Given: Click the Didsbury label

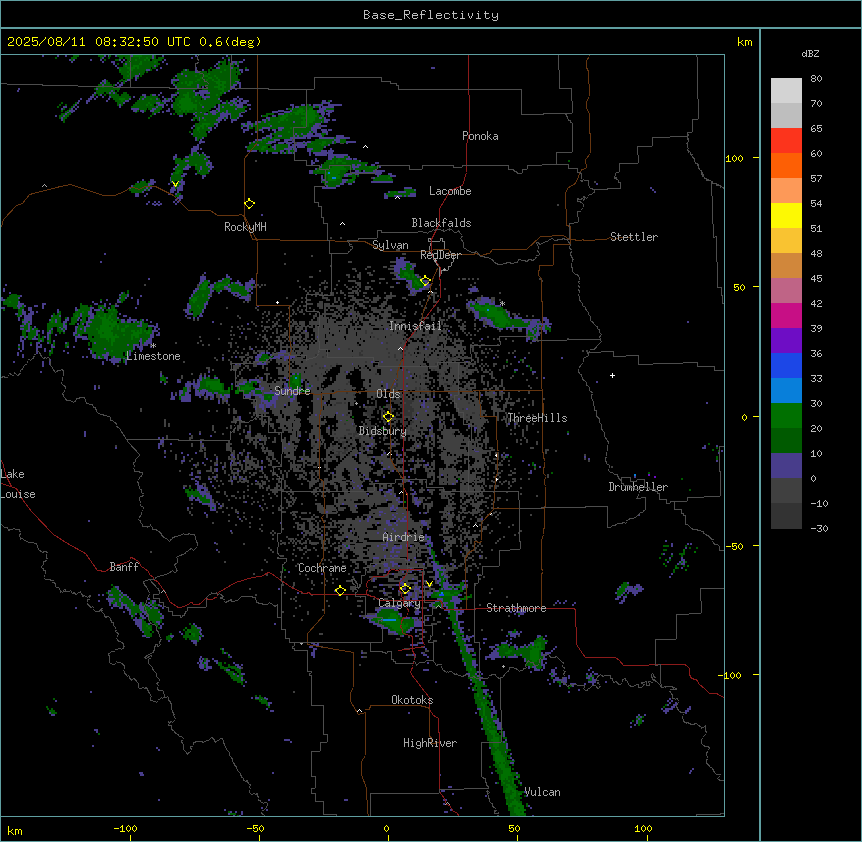Looking at the screenshot, I should point(383,431).
